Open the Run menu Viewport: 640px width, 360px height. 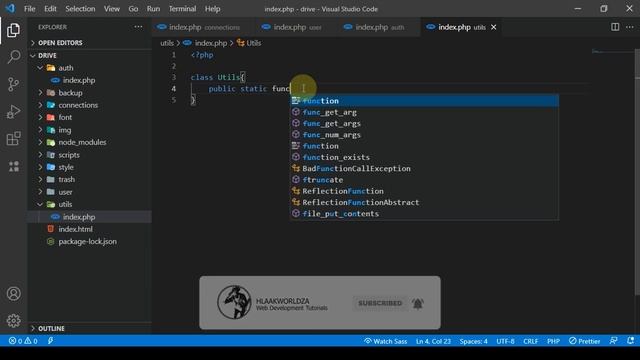click(x=153, y=9)
